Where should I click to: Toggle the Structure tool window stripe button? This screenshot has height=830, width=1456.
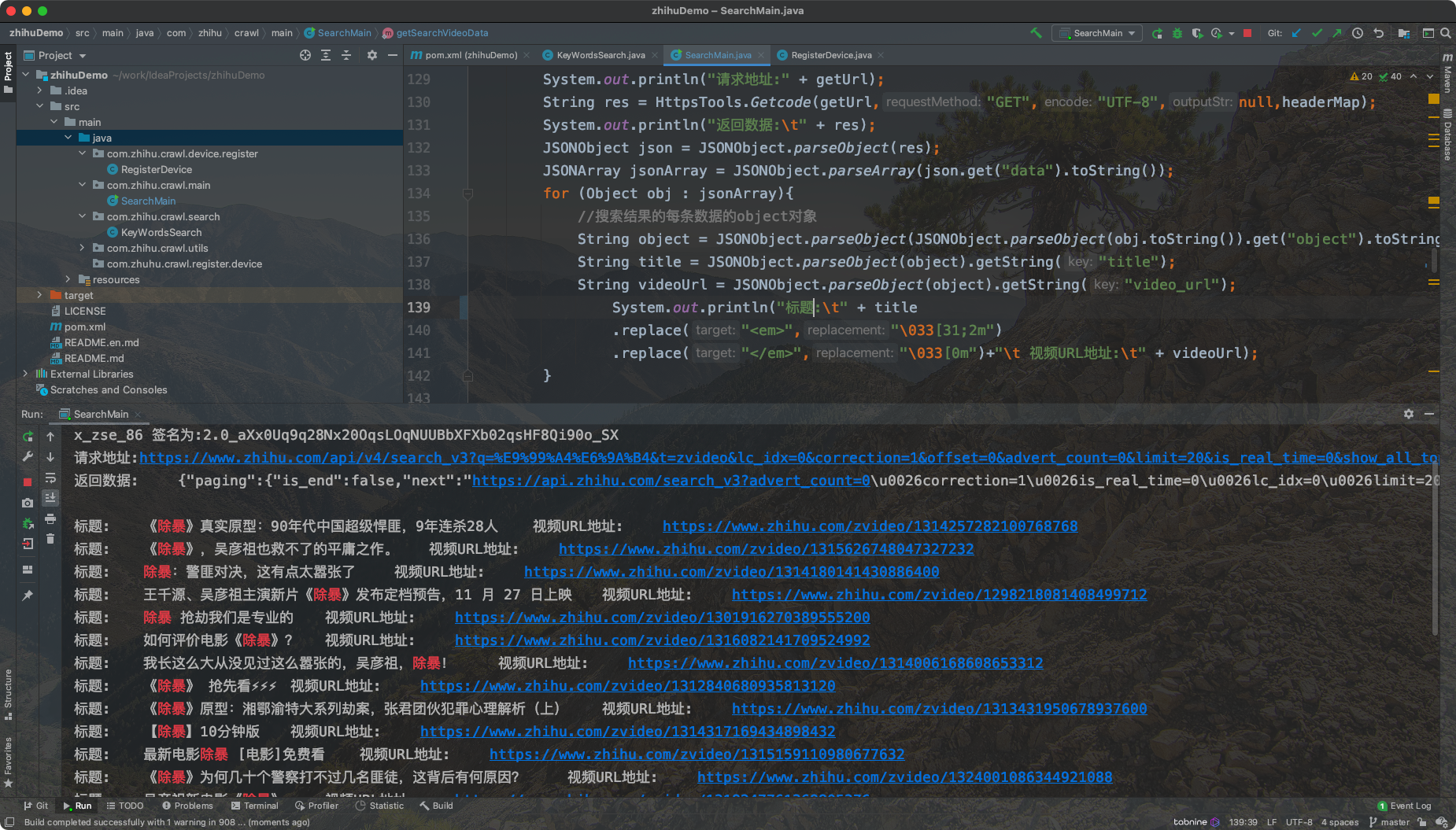(8, 693)
